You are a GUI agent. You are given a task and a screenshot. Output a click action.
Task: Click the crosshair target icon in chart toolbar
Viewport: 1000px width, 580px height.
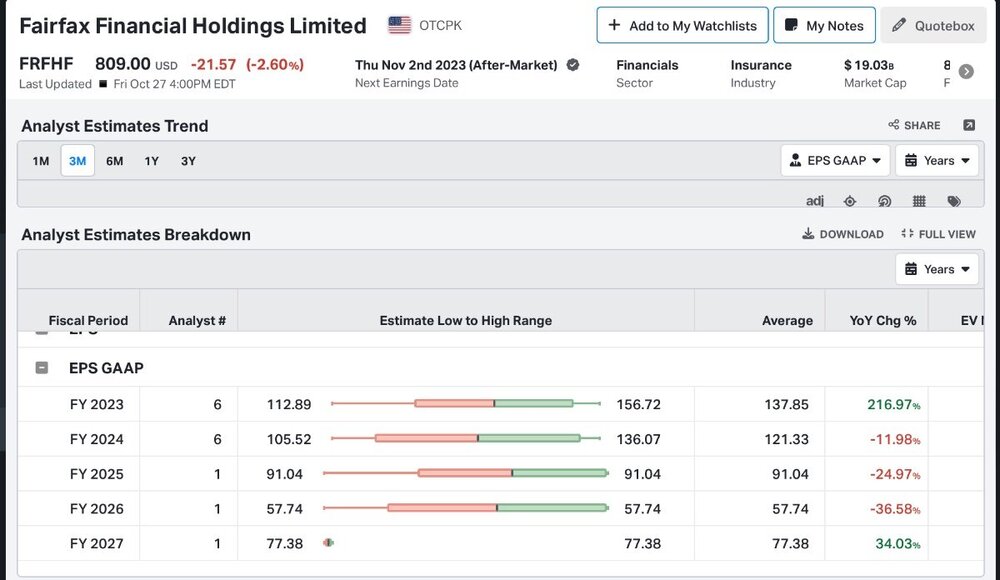(x=849, y=202)
